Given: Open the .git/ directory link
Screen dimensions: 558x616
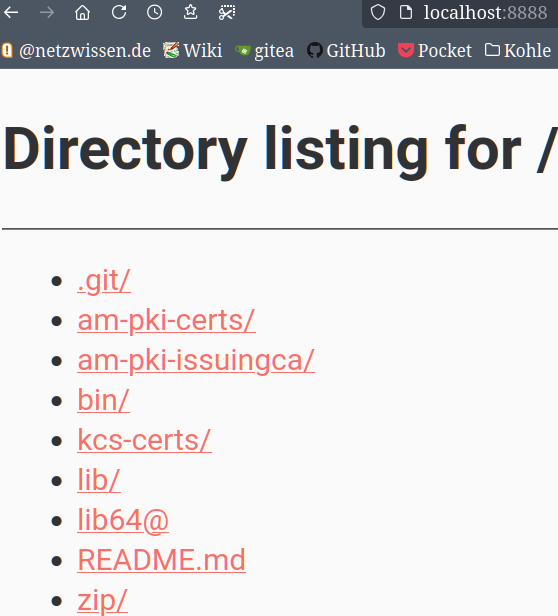Looking at the screenshot, I should pos(104,281).
